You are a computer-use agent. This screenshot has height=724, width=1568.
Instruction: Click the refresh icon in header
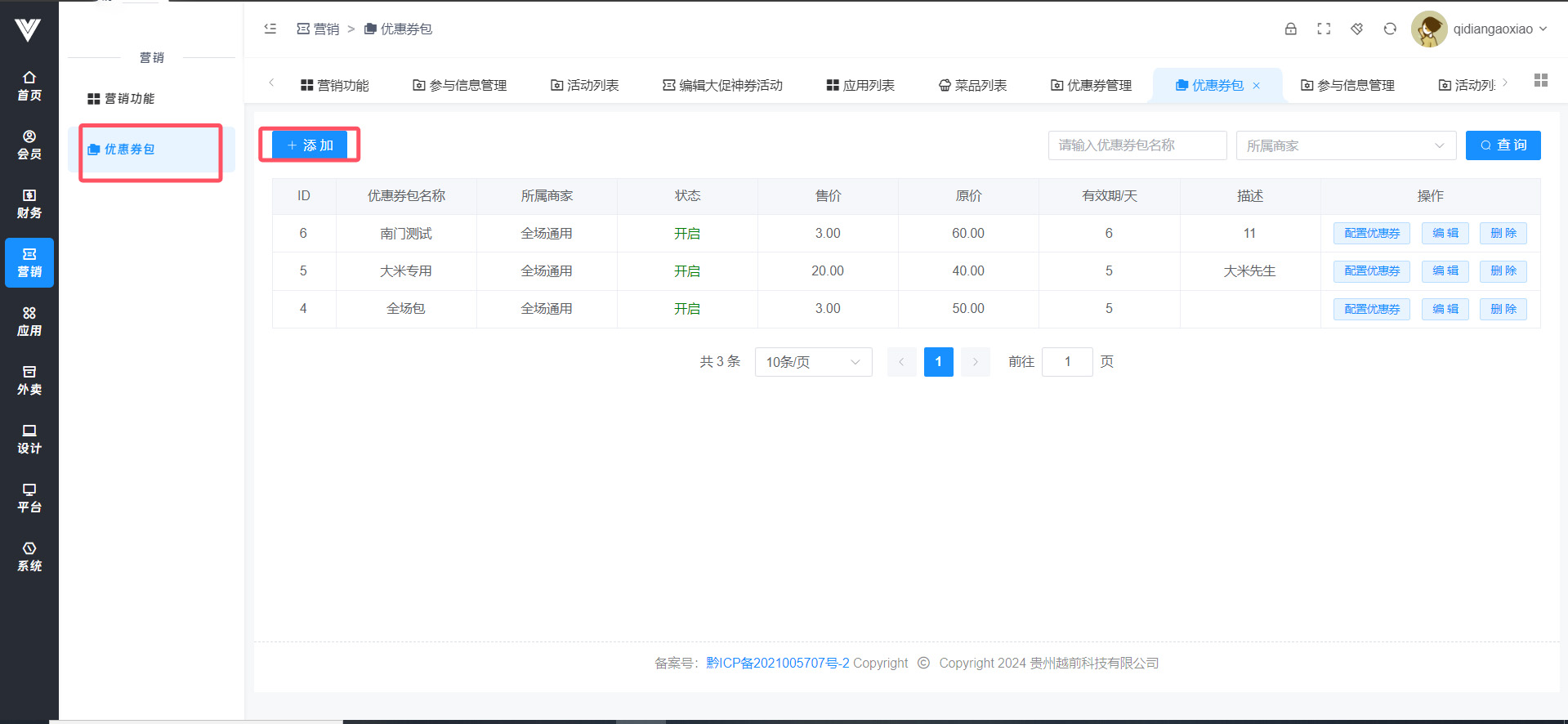[1390, 29]
